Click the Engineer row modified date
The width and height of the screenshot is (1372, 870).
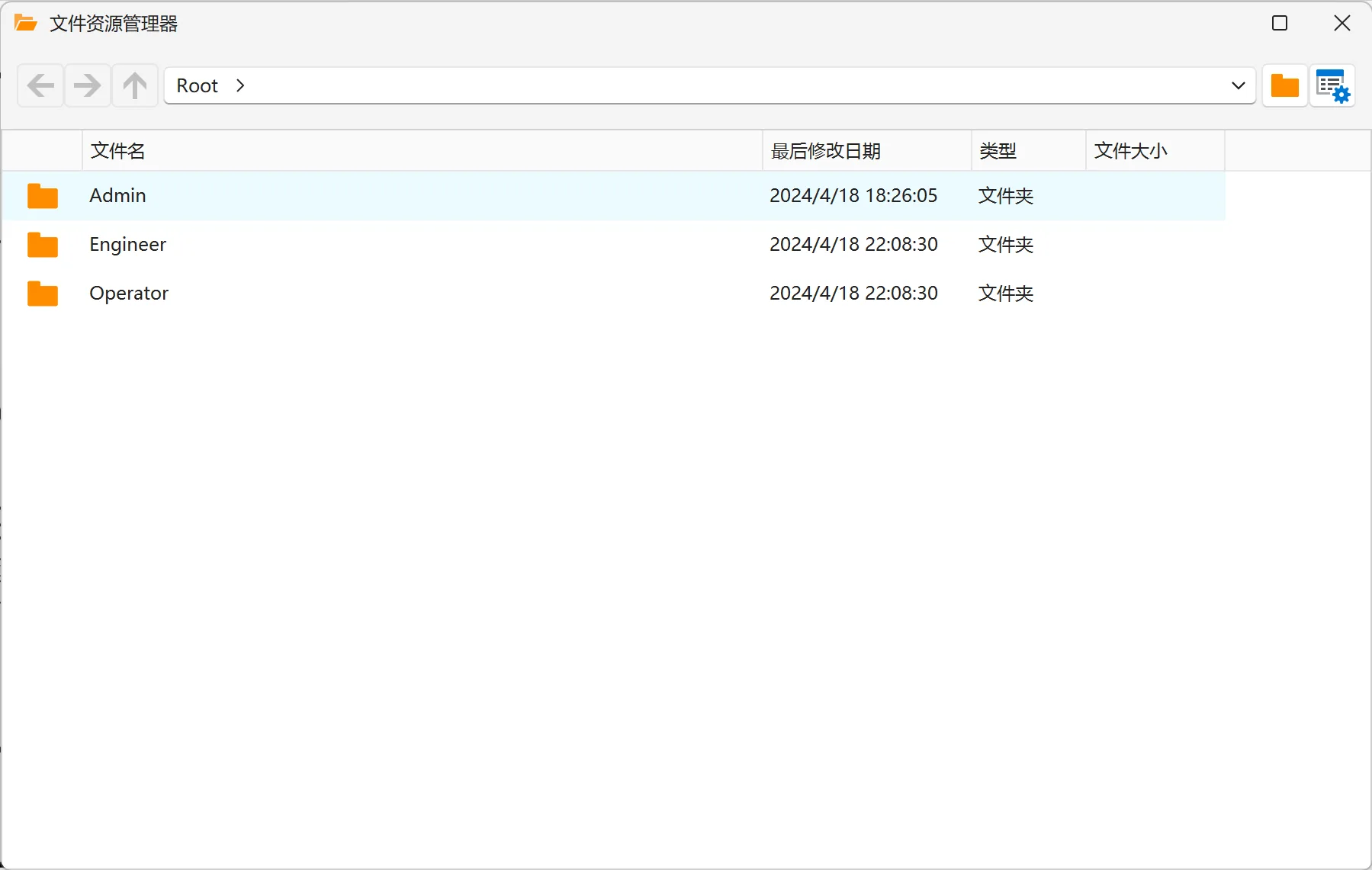pos(853,245)
